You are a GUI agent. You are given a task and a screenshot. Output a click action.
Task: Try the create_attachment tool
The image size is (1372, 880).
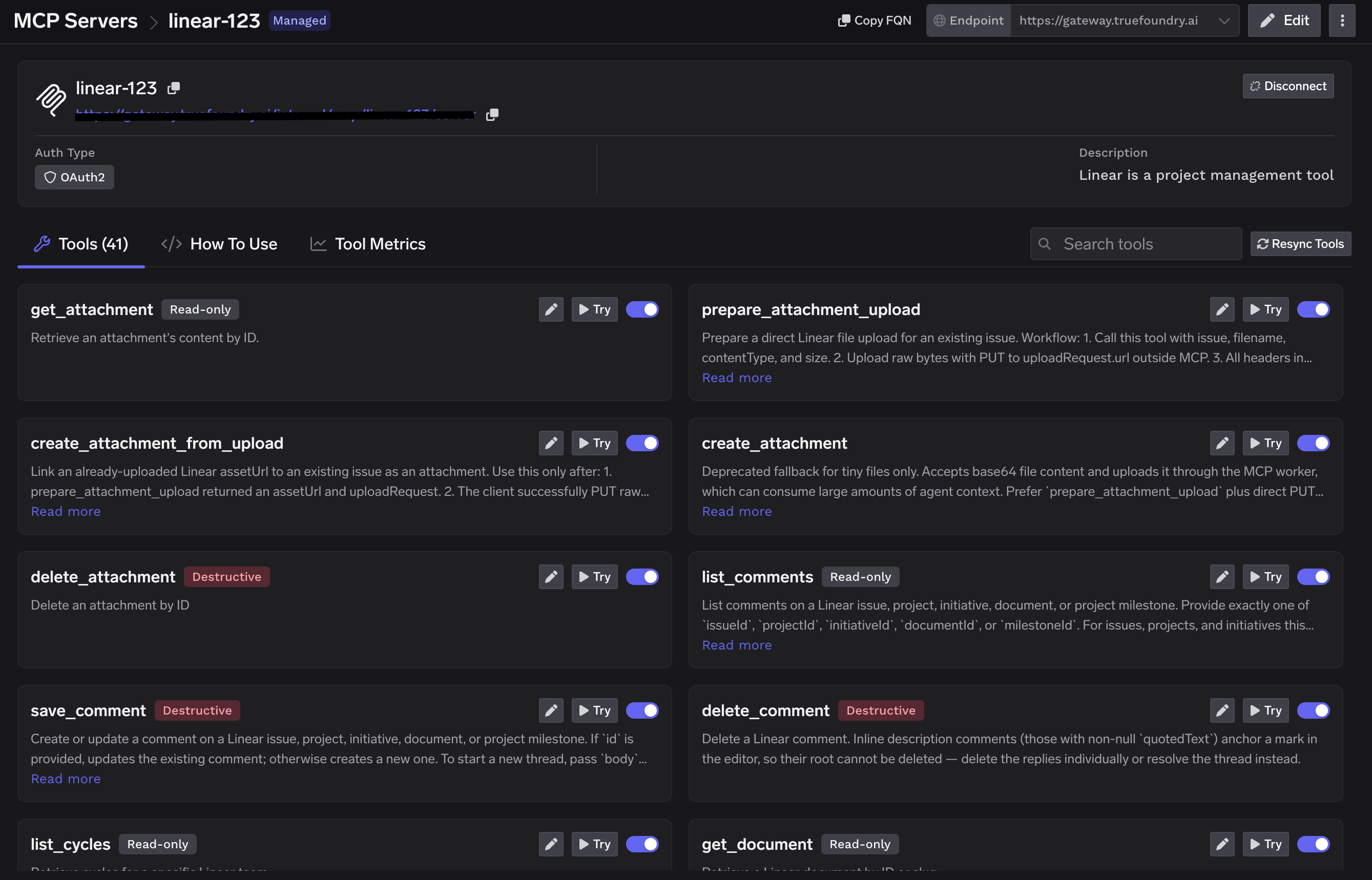[1265, 443]
